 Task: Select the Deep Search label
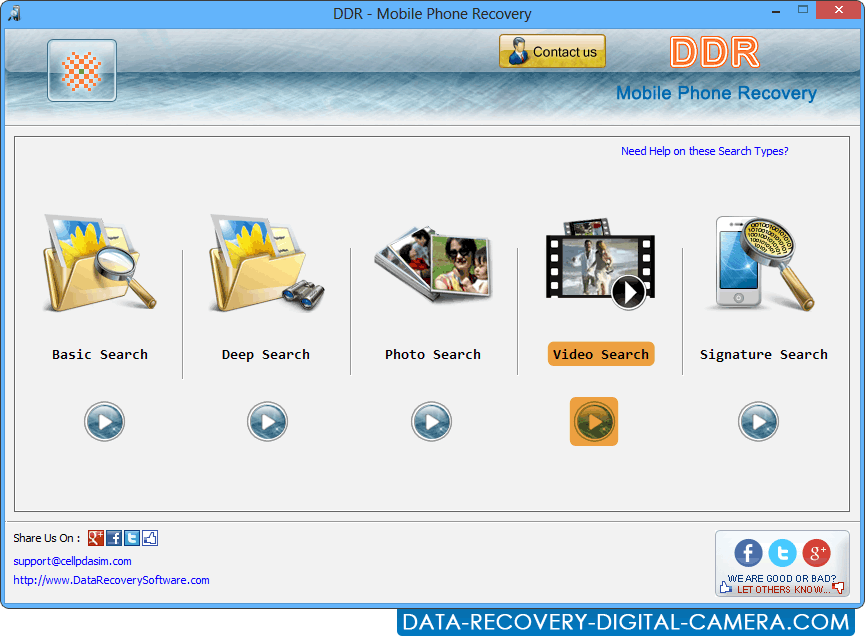[266, 354]
